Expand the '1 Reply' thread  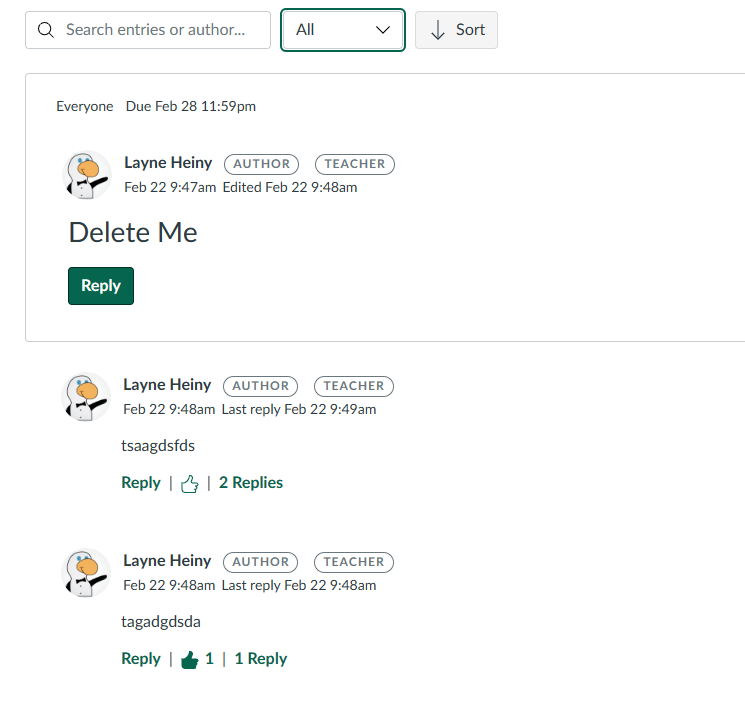point(260,659)
